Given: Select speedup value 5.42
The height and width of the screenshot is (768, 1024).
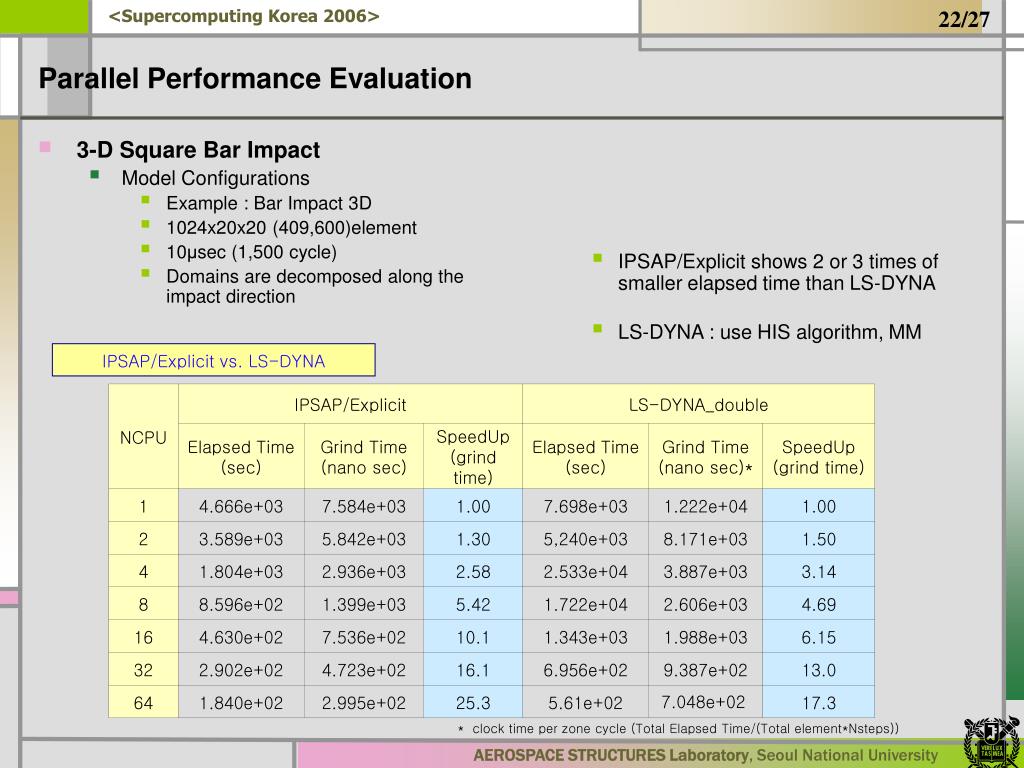Looking at the screenshot, I should coord(473,604).
